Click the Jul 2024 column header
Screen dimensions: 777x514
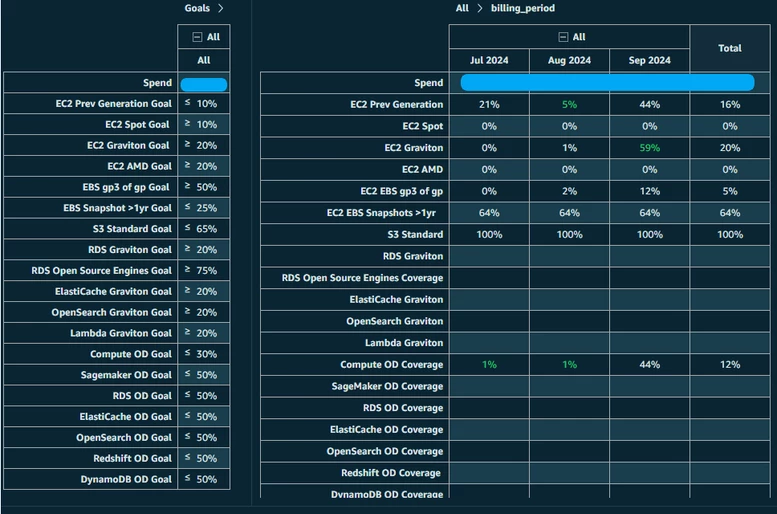489,60
